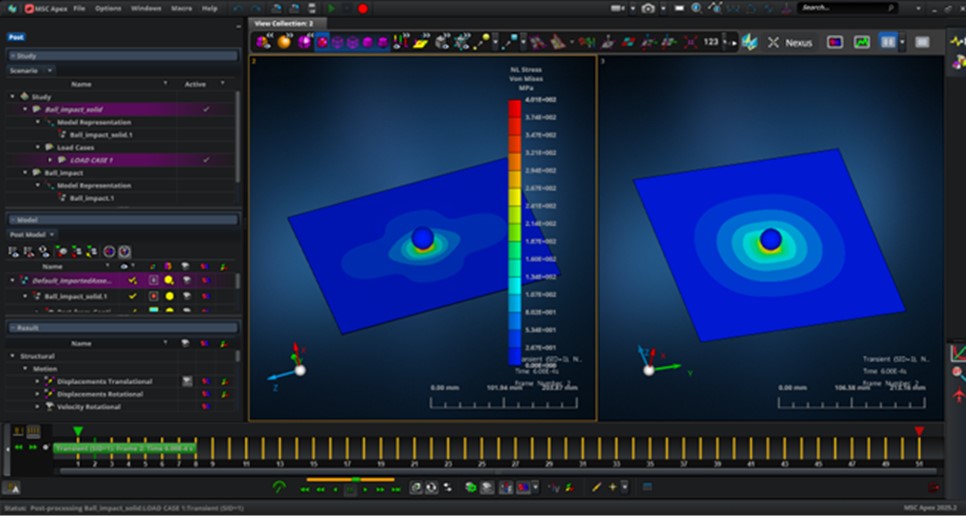
Task: Click the red Record button in top toolbar
Action: click(362, 8)
